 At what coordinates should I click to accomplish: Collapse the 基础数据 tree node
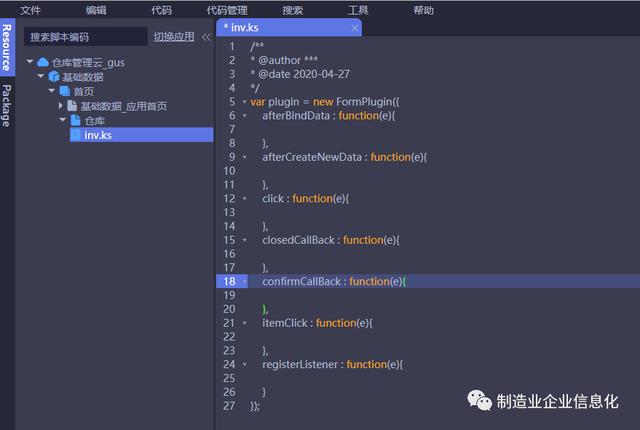tap(41, 76)
